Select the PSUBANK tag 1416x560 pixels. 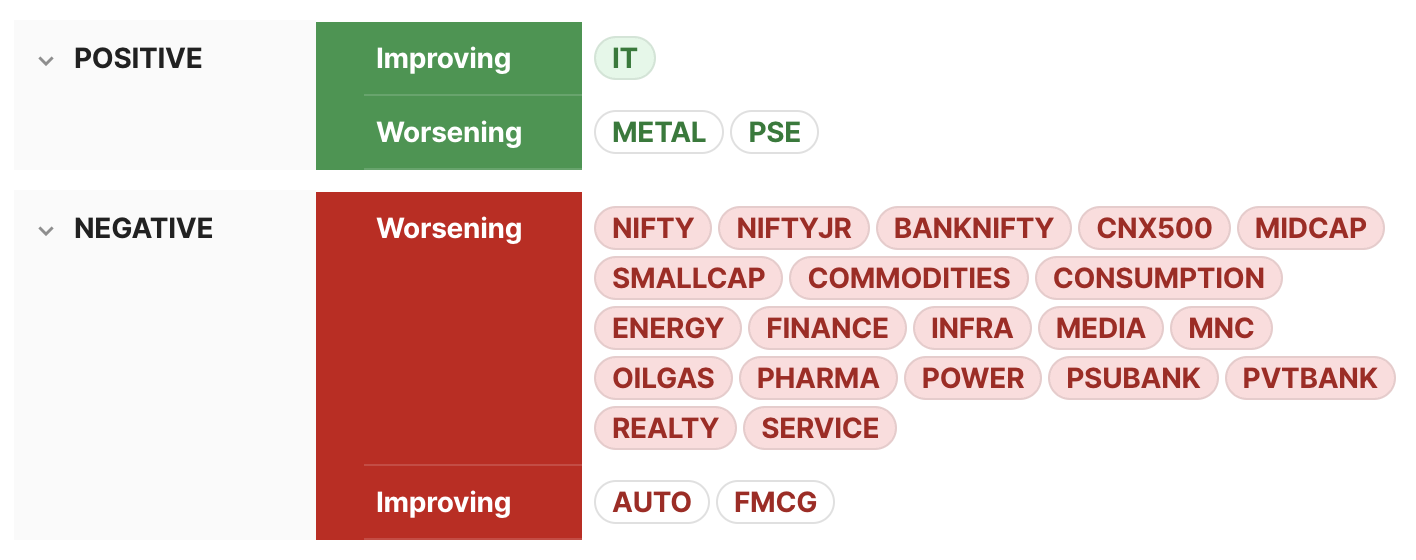click(1133, 379)
